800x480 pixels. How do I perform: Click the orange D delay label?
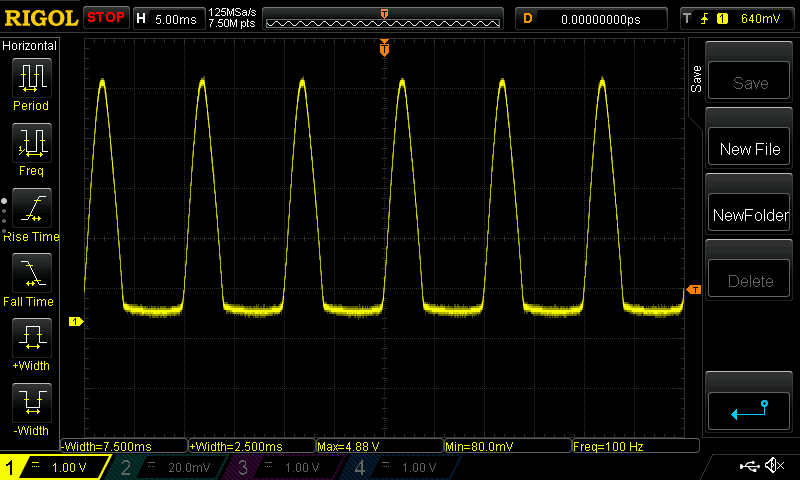(x=528, y=19)
